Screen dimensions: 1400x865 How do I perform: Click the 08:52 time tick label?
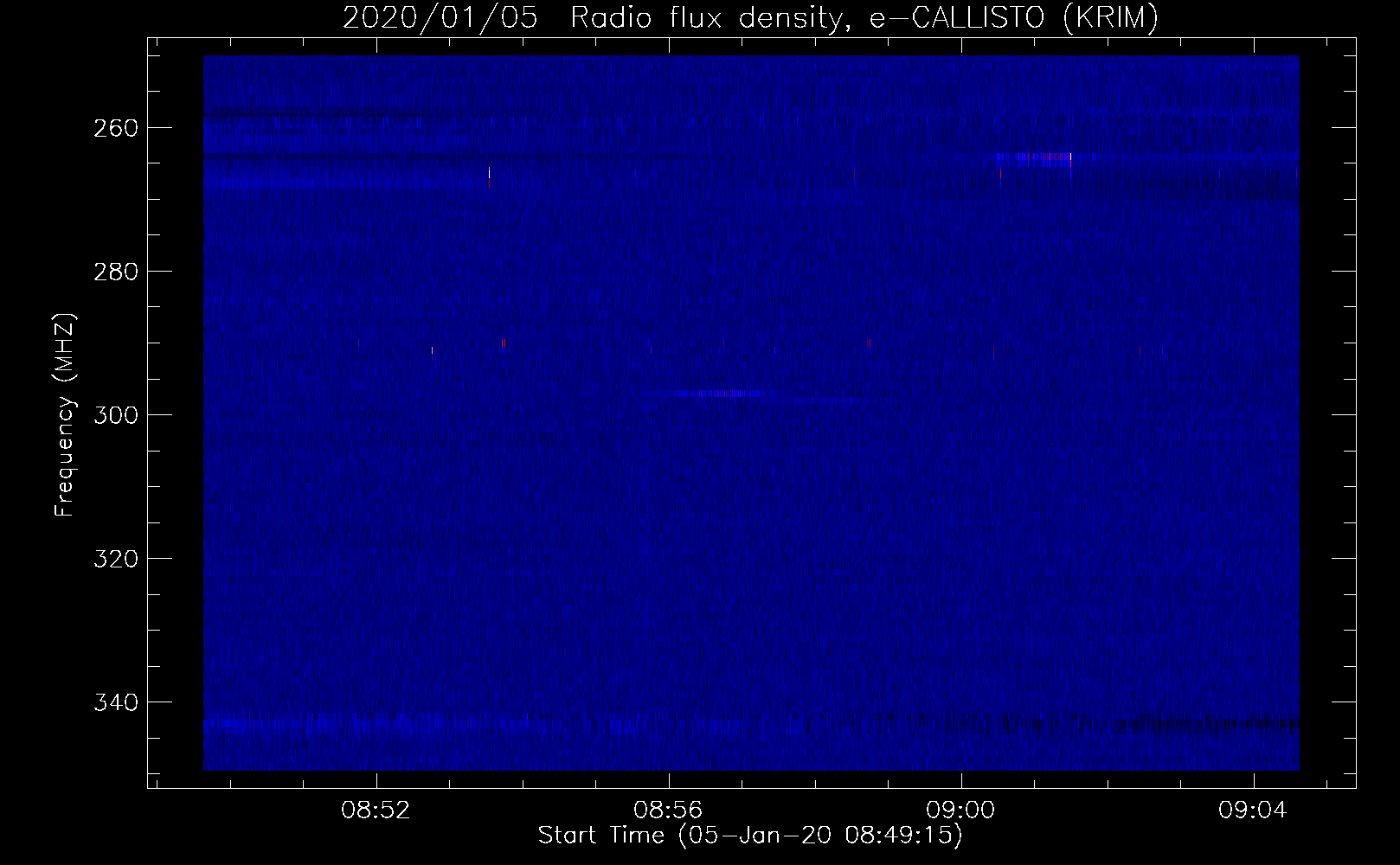click(x=376, y=811)
